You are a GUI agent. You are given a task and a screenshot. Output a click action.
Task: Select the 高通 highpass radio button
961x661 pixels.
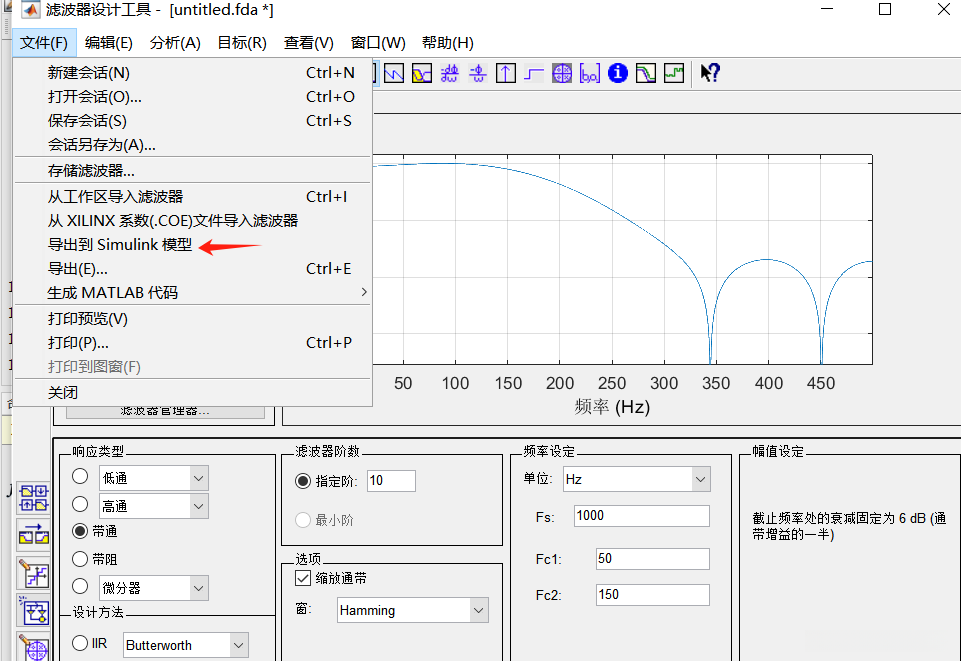80,504
